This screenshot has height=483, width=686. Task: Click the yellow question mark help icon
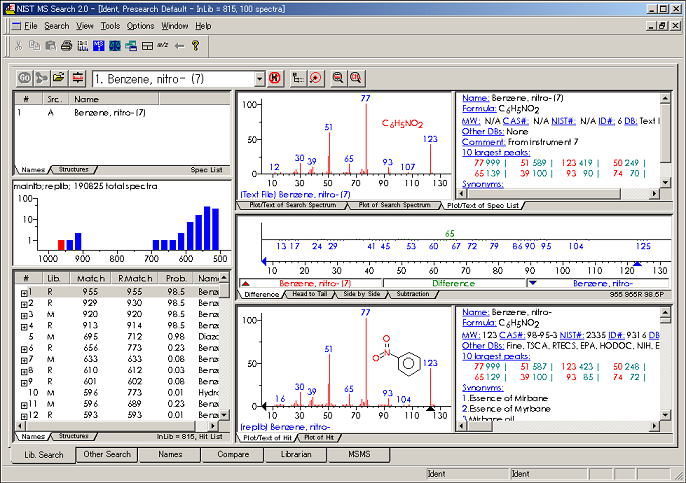pyautogui.click(x=195, y=46)
